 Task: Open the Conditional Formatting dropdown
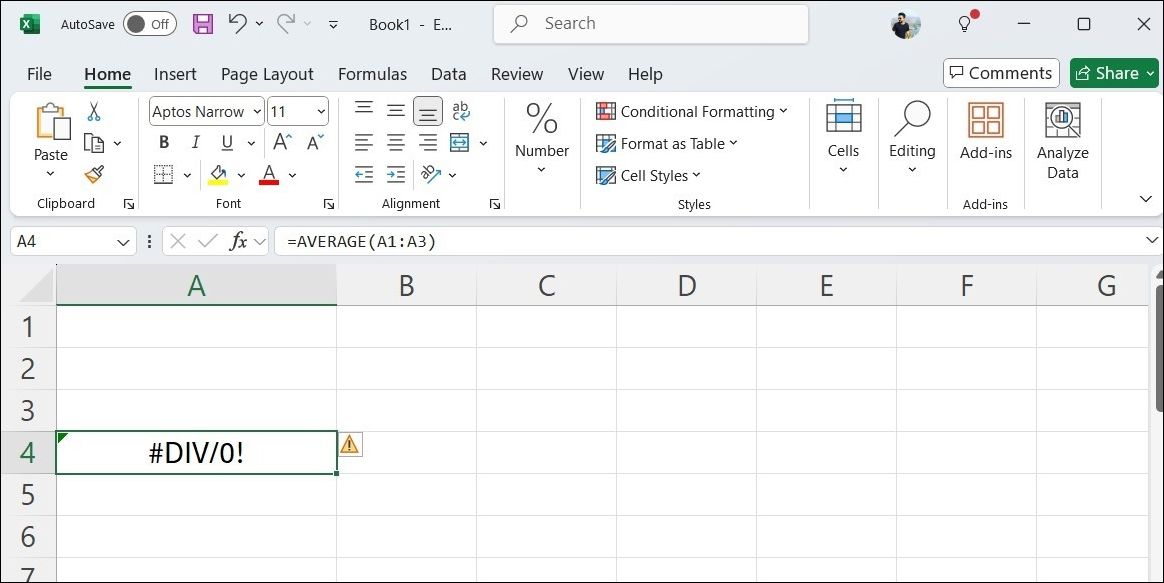pos(692,111)
